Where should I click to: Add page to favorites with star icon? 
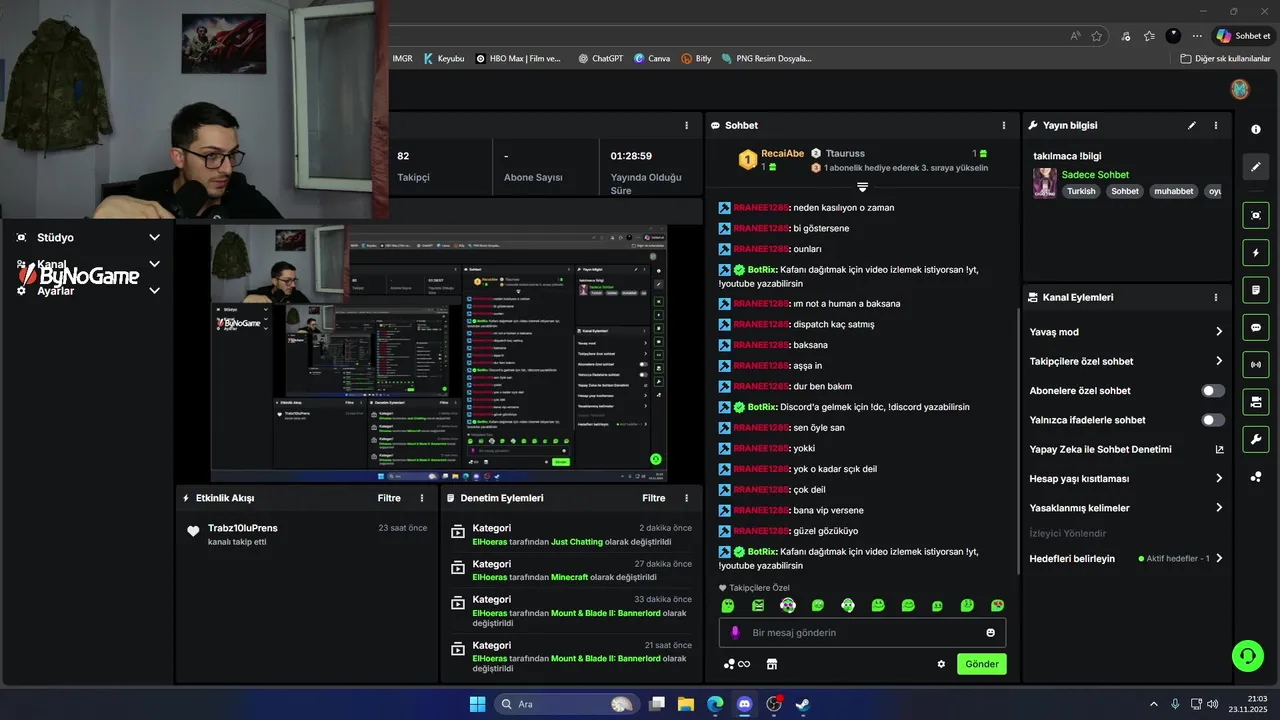point(1097,36)
